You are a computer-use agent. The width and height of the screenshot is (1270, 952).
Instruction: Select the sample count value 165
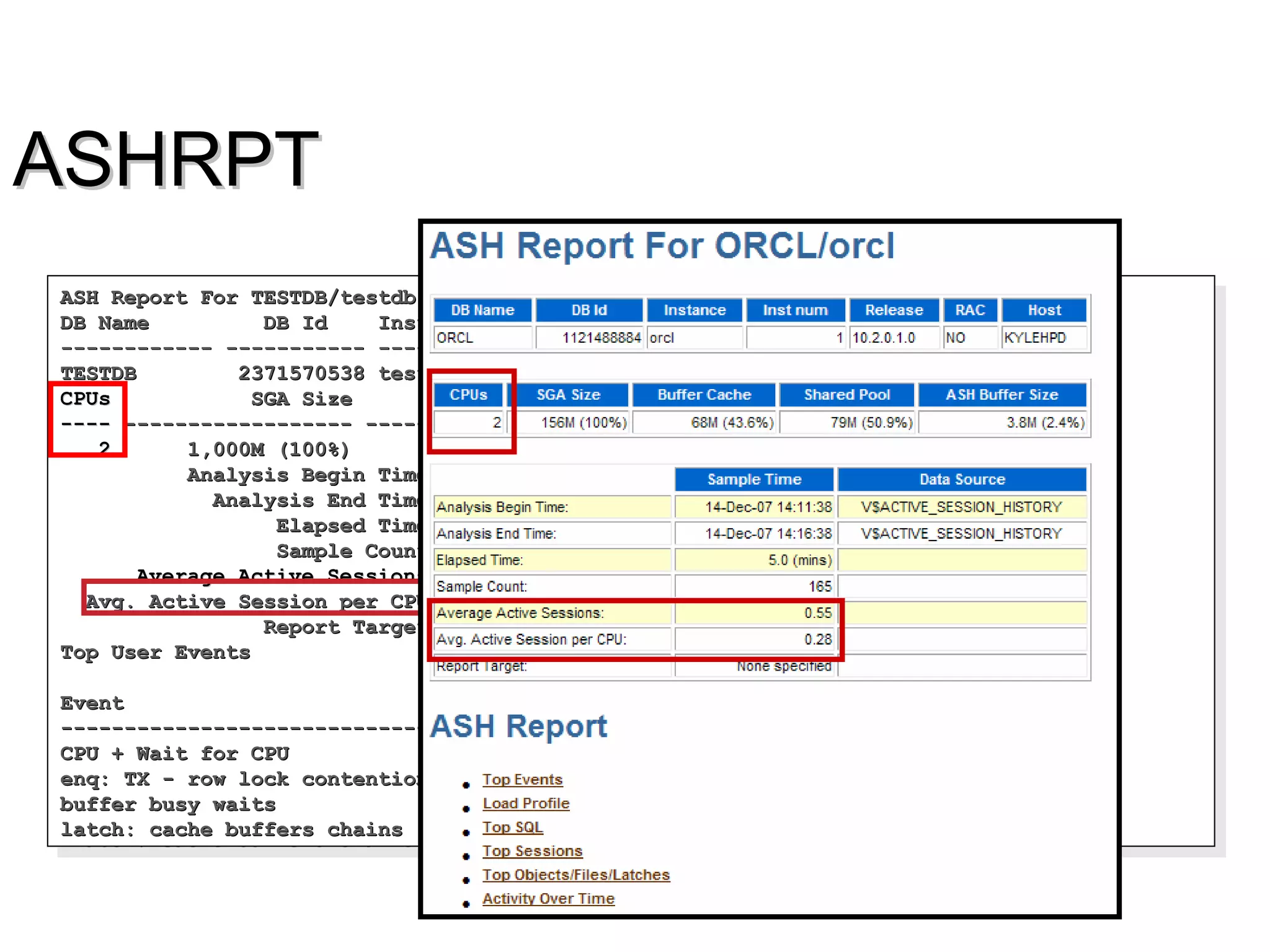pyautogui.click(x=754, y=586)
